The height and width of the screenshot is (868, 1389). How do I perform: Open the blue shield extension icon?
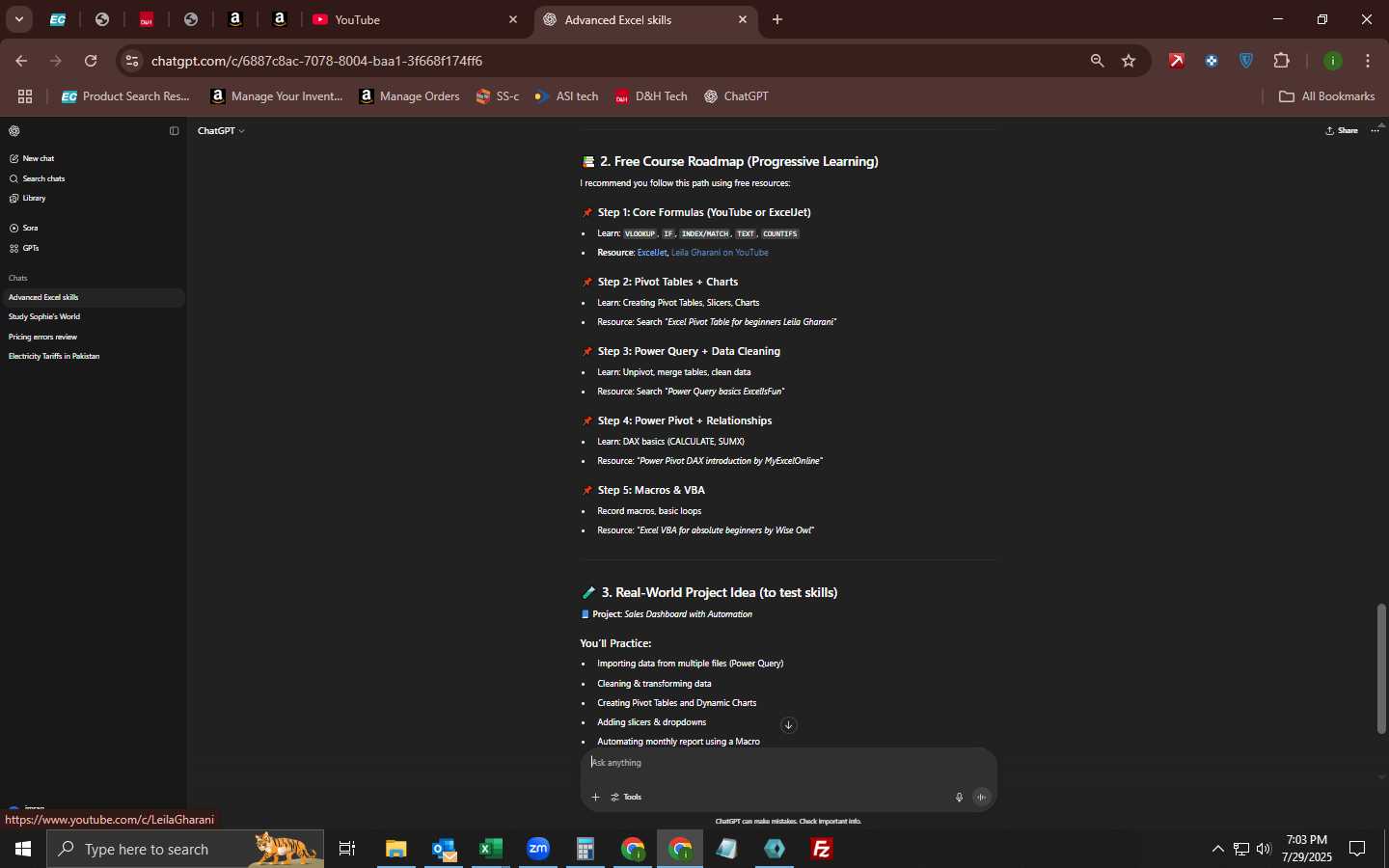(x=1247, y=61)
